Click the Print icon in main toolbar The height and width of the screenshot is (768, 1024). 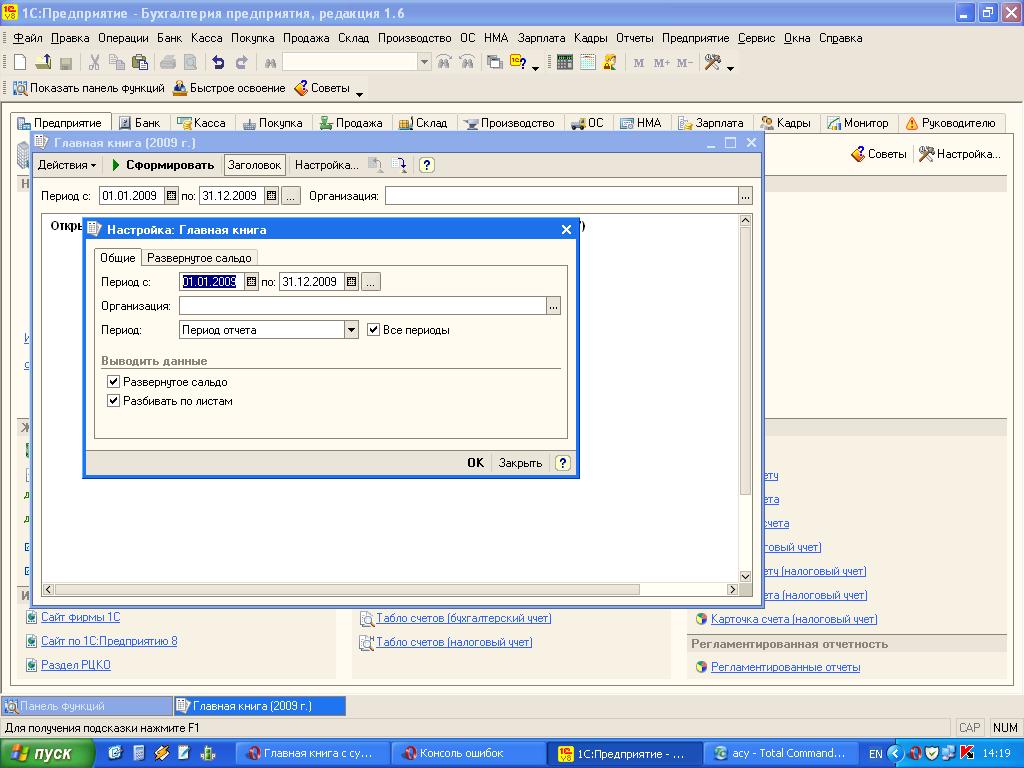coord(168,63)
